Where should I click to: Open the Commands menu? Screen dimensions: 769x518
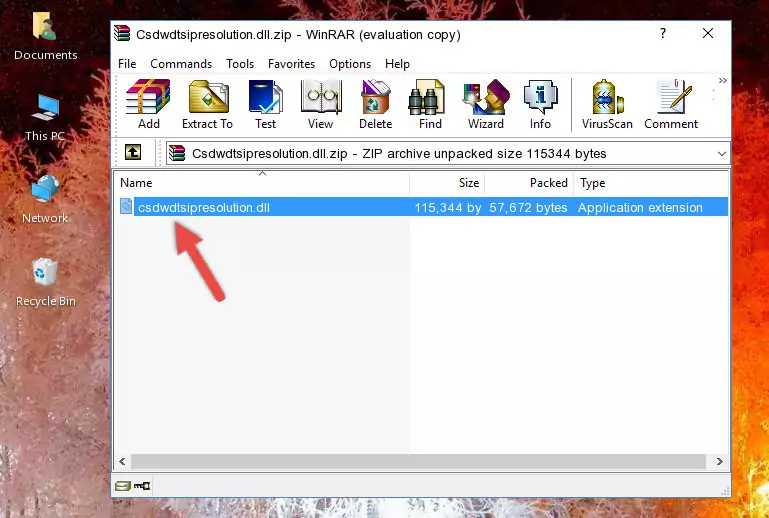181,64
